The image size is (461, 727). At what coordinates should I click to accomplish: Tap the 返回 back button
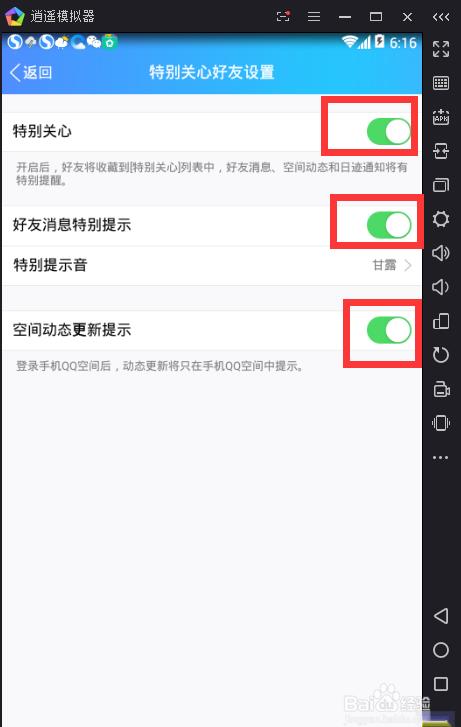[31, 72]
